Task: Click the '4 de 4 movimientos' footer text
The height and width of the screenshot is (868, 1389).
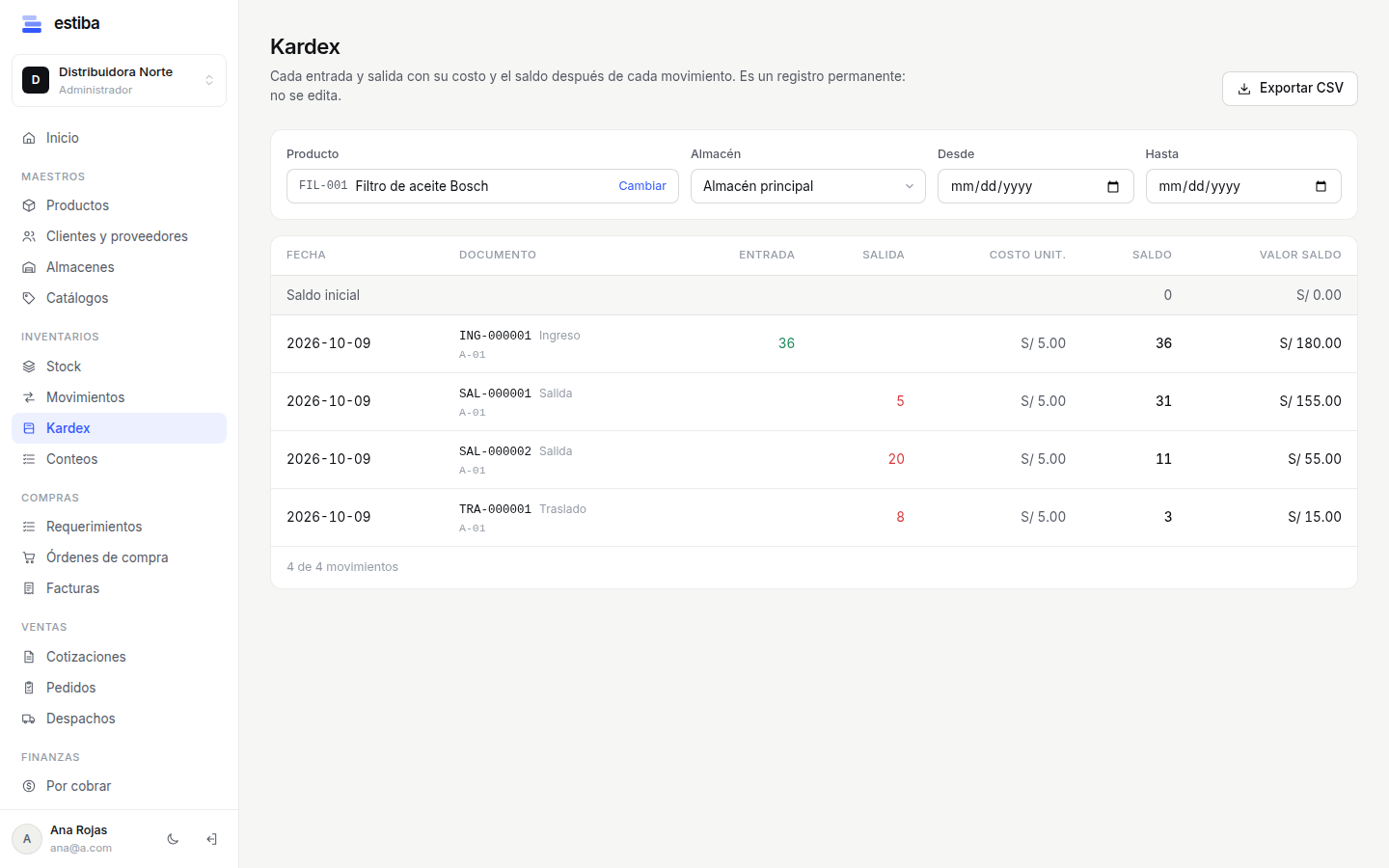Action: point(342,567)
